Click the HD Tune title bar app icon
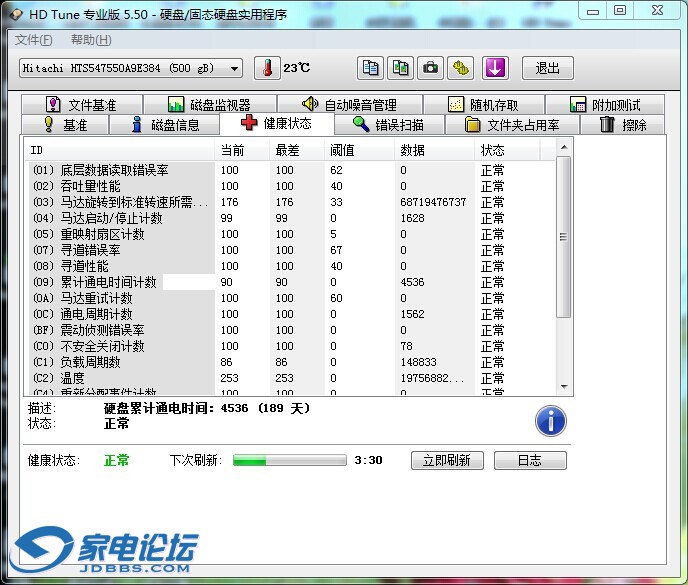The image size is (688, 585). pyautogui.click(x=16, y=14)
